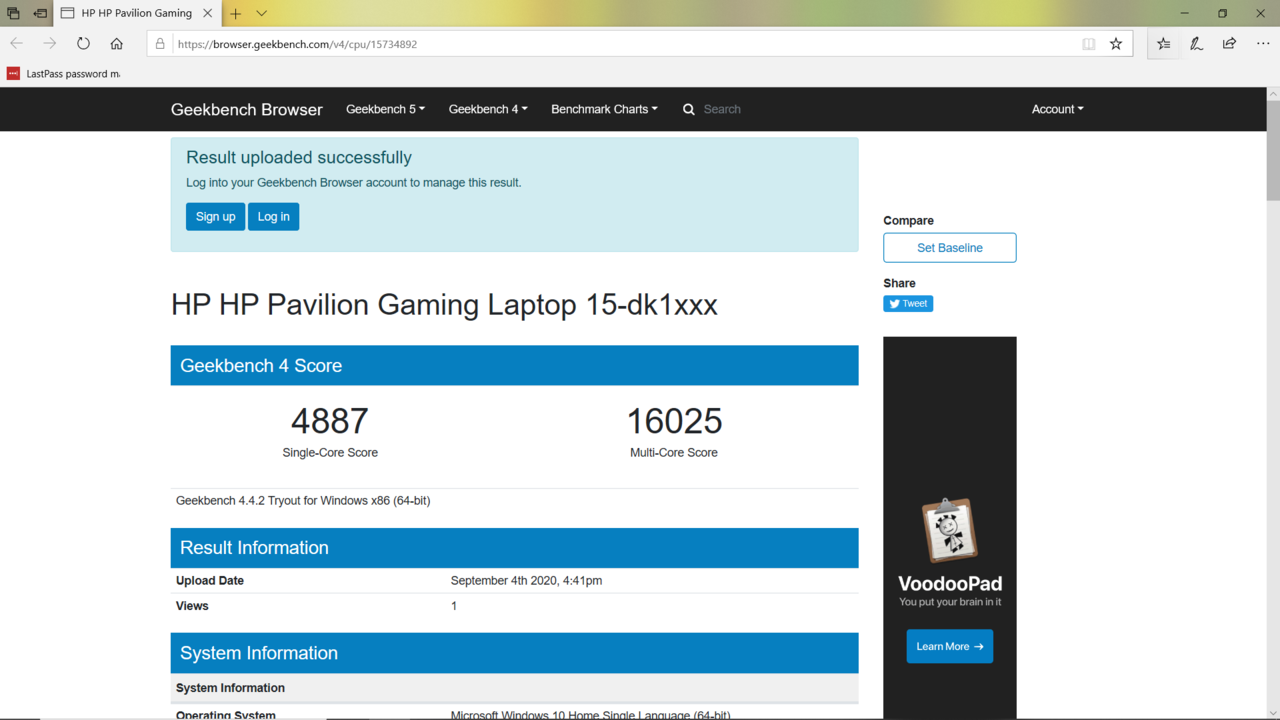The width and height of the screenshot is (1280, 720).
Task: Go to the Home page icon
Action: pos(117,44)
